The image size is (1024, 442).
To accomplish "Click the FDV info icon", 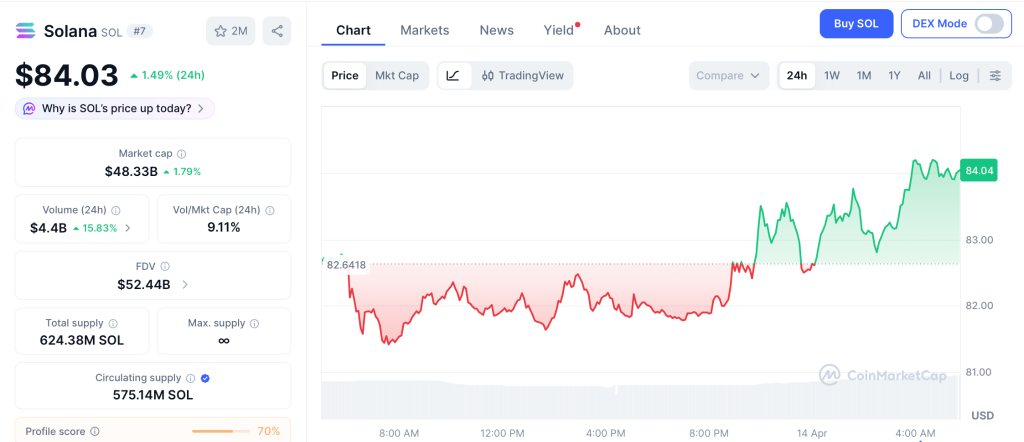I will click(x=165, y=267).
